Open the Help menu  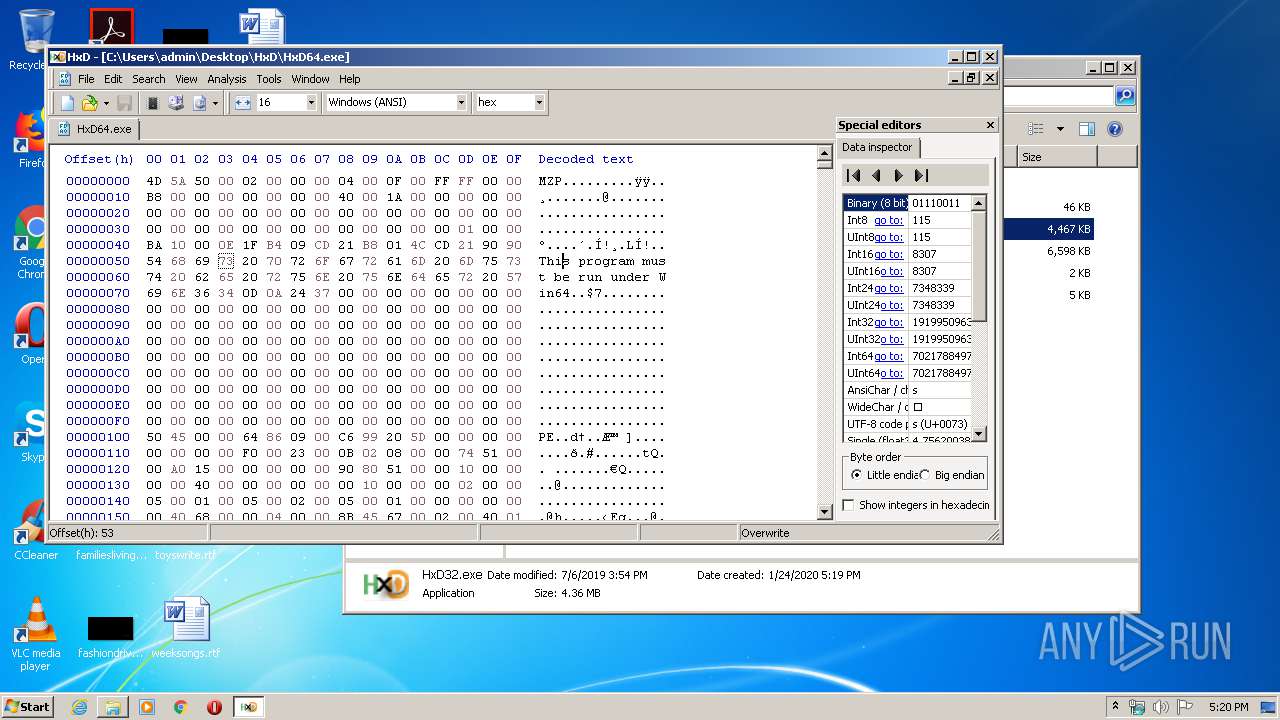349,79
